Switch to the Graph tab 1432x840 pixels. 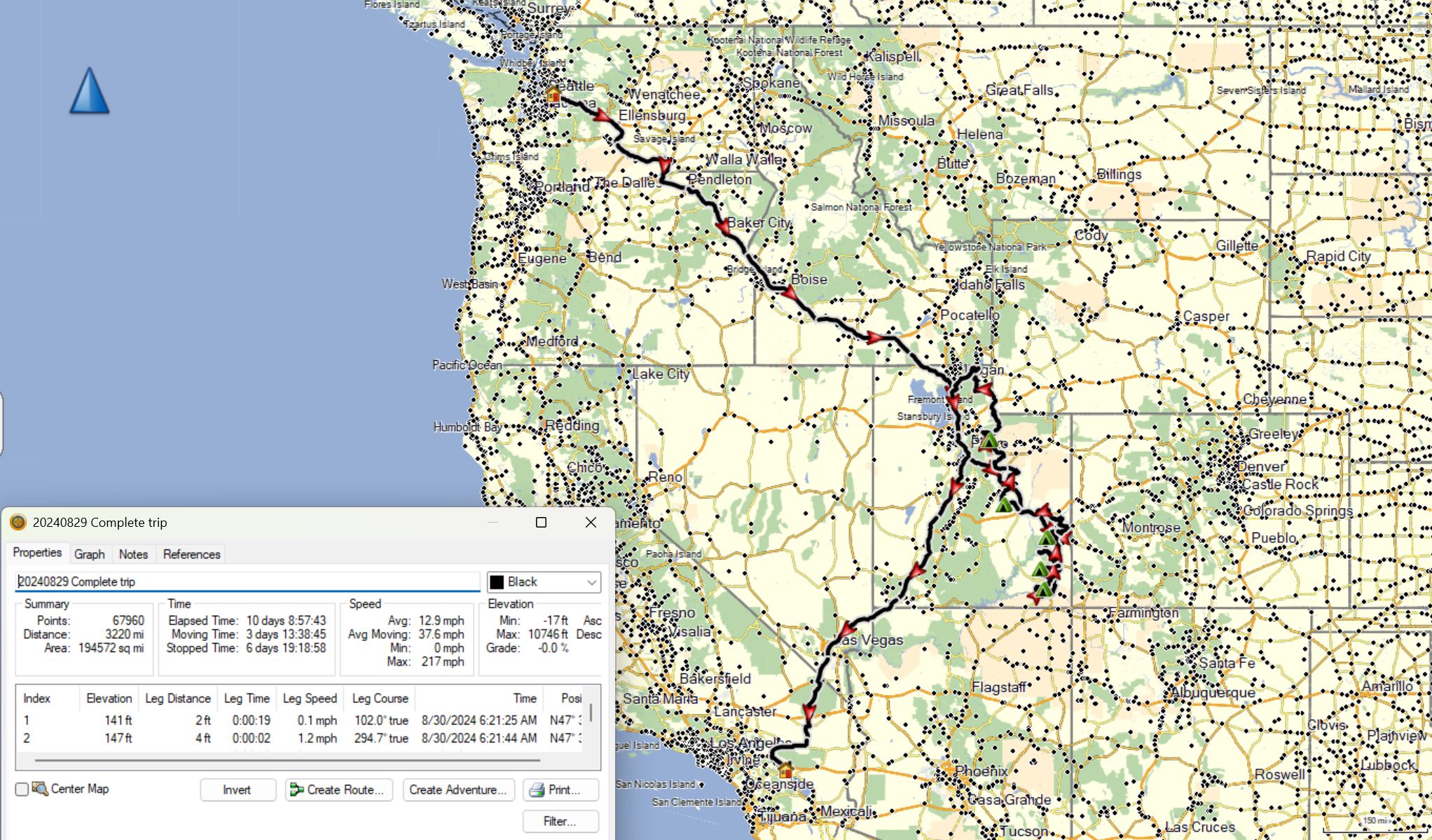(90, 554)
